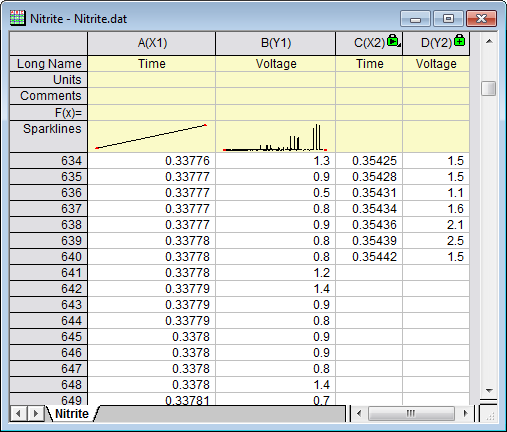Click the Units cell of column A
The width and height of the screenshot is (507, 432).
[152, 80]
